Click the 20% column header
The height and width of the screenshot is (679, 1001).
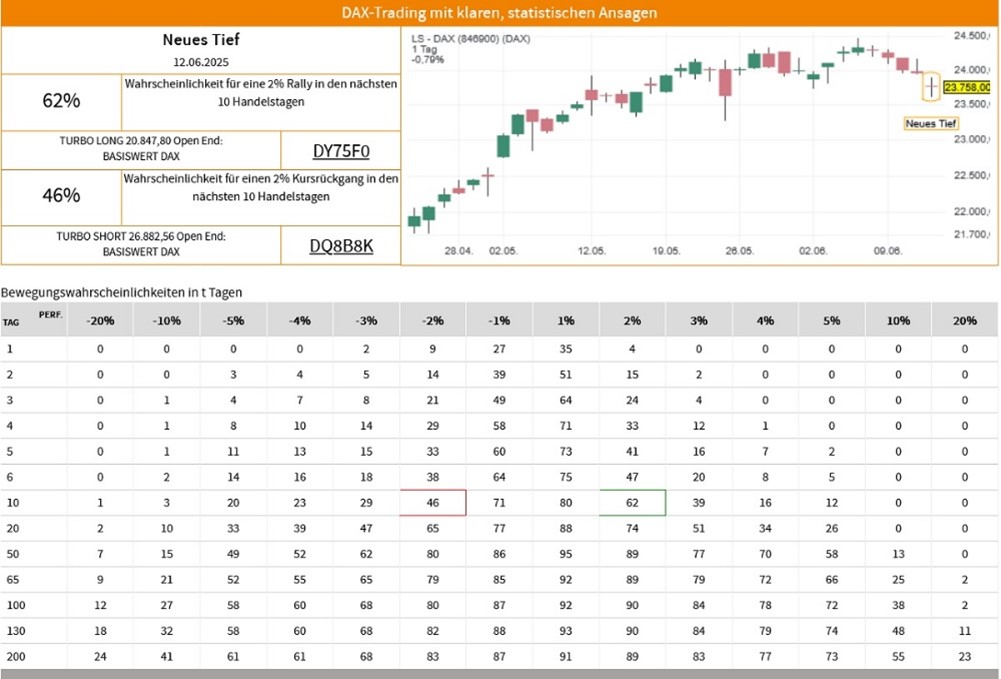pyautogui.click(x=965, y=321)
